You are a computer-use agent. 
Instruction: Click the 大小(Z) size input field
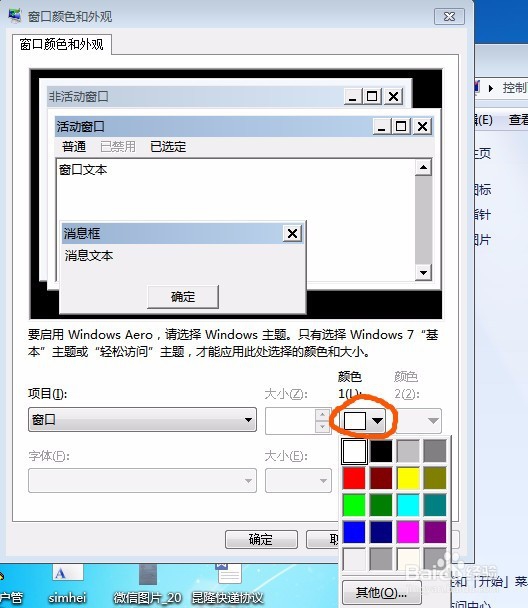pos(292,421)
